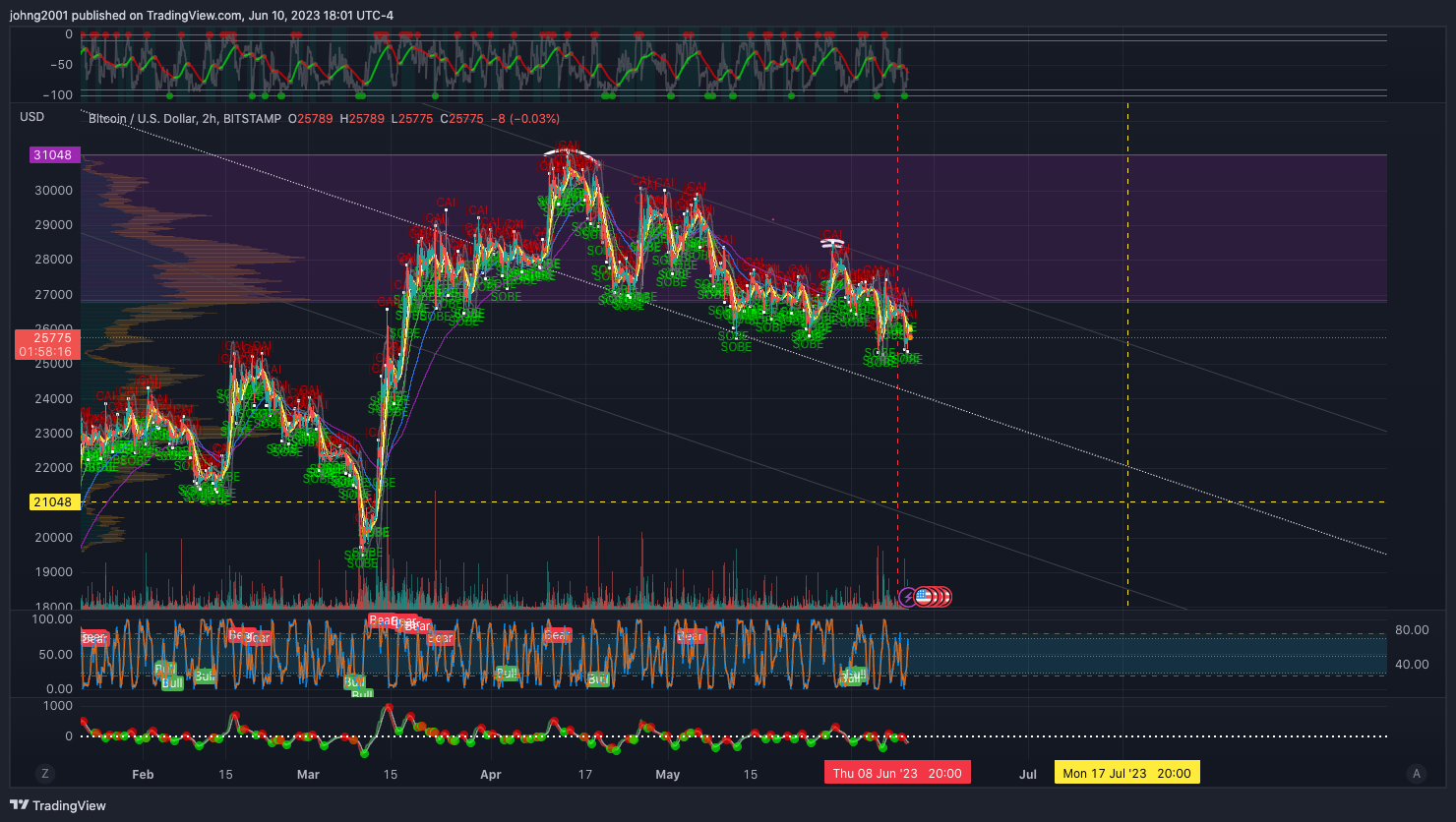Click the high value H25789
The height and width of the screenshot is (822, 1456).
[x=364, y=119]
